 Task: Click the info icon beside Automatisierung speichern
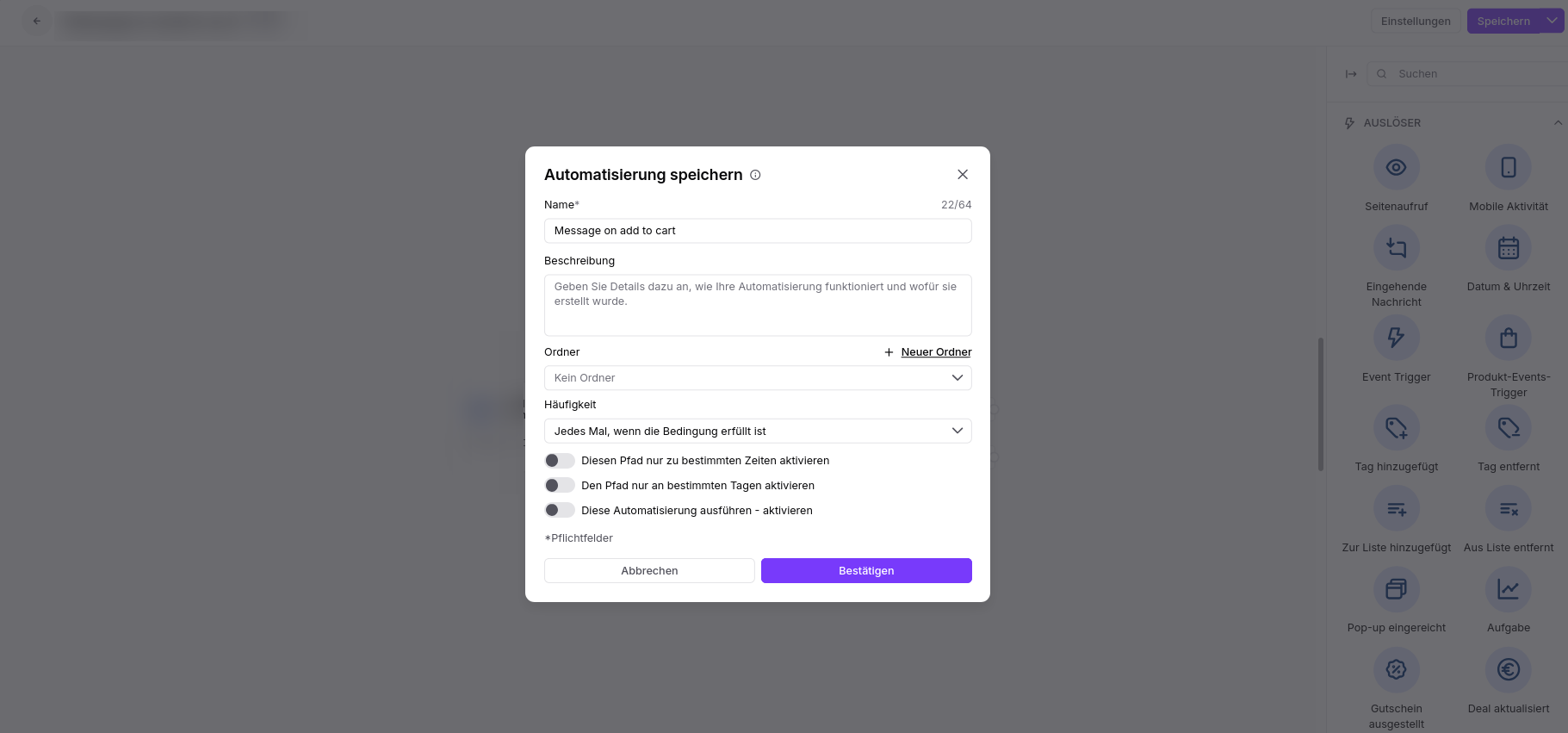pos(755,175)
